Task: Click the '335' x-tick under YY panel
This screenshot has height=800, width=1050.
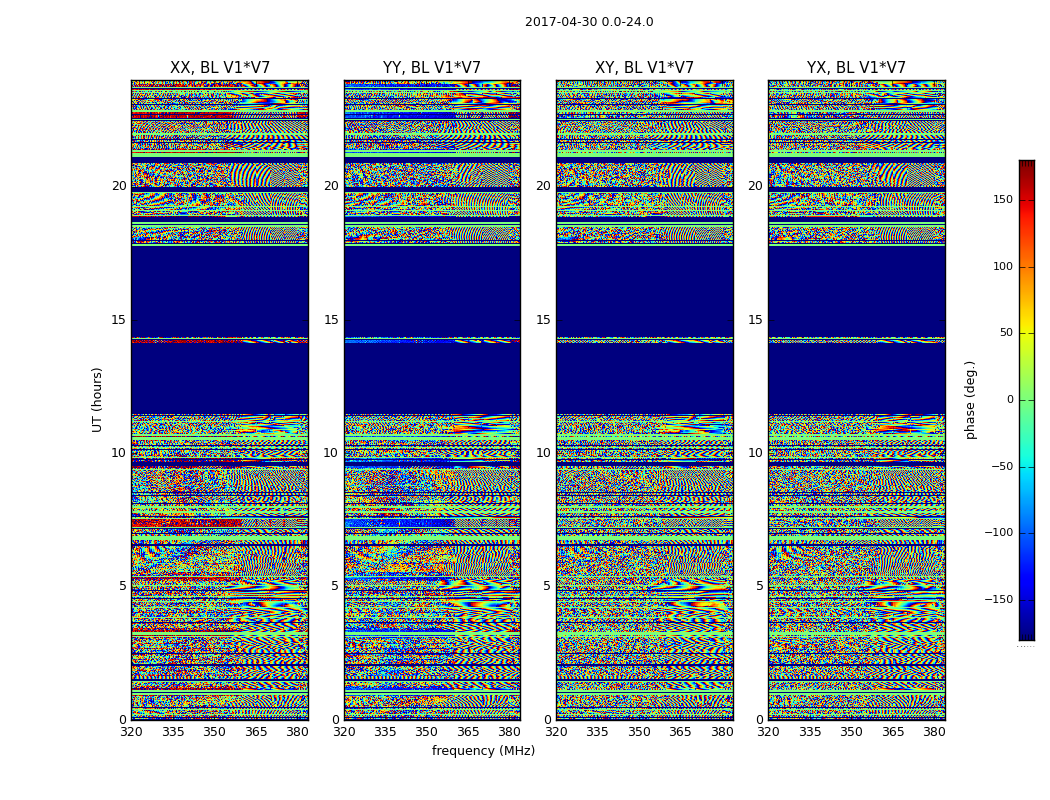Action: click(385, 732)
